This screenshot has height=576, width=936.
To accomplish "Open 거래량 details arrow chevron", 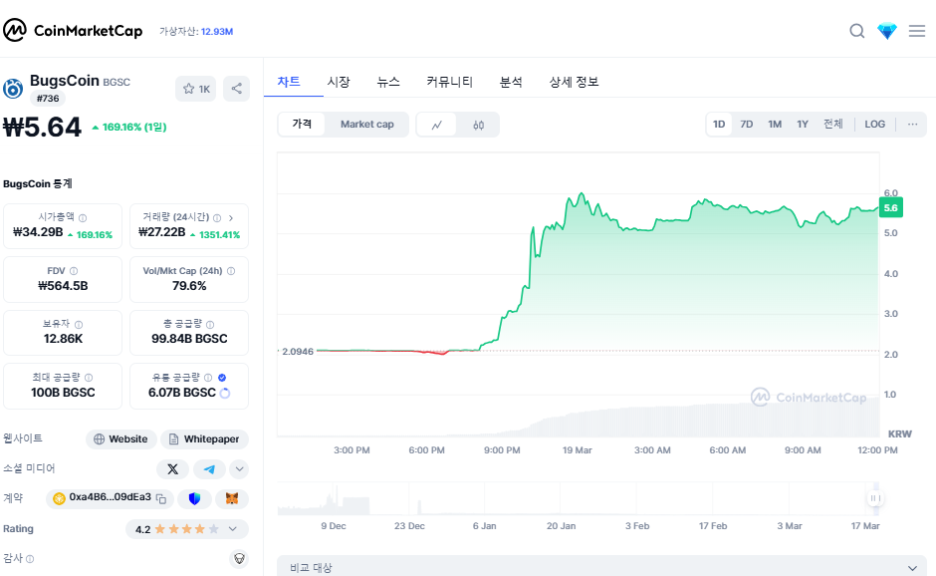I will 231,218.
